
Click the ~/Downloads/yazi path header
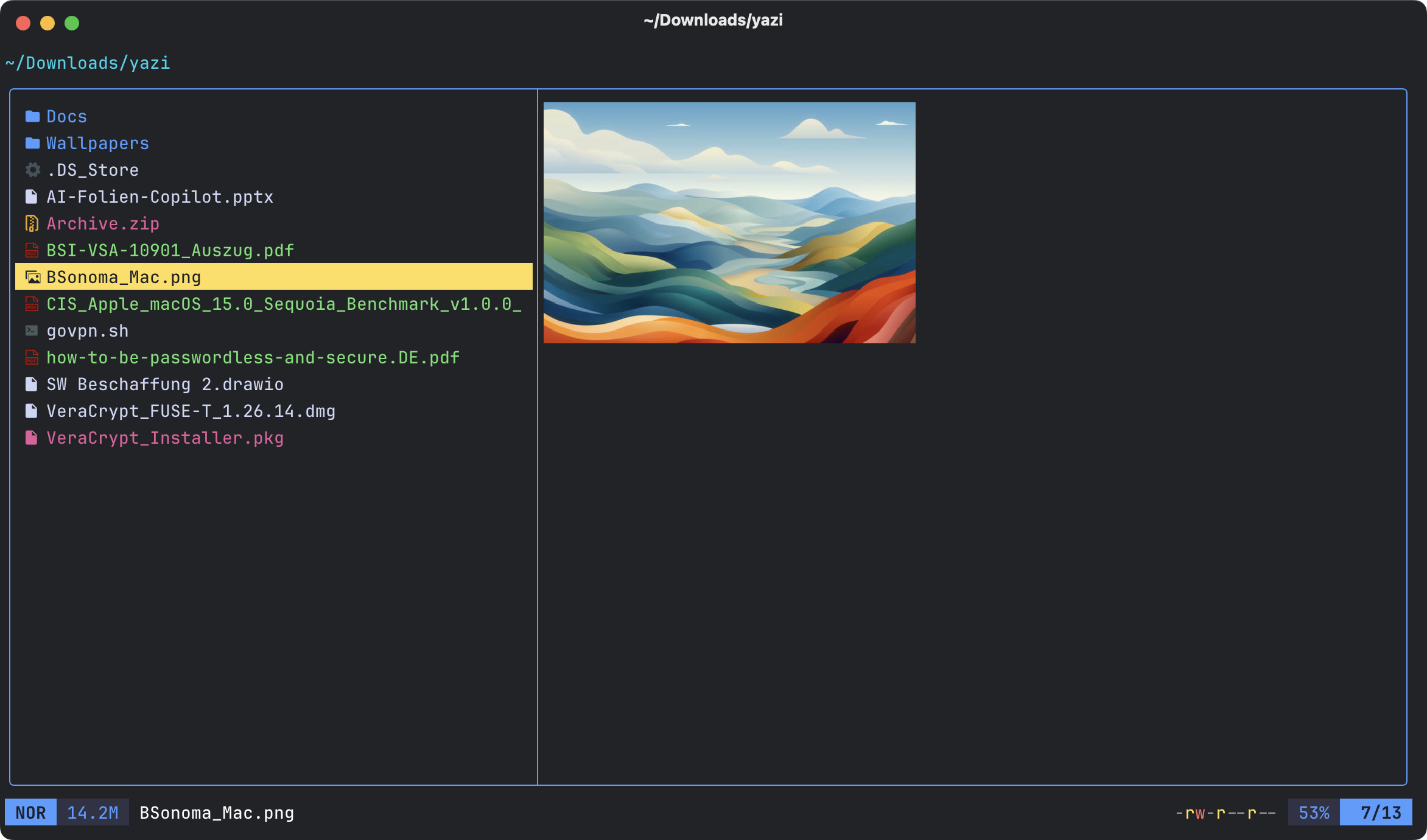click(88, 63)
